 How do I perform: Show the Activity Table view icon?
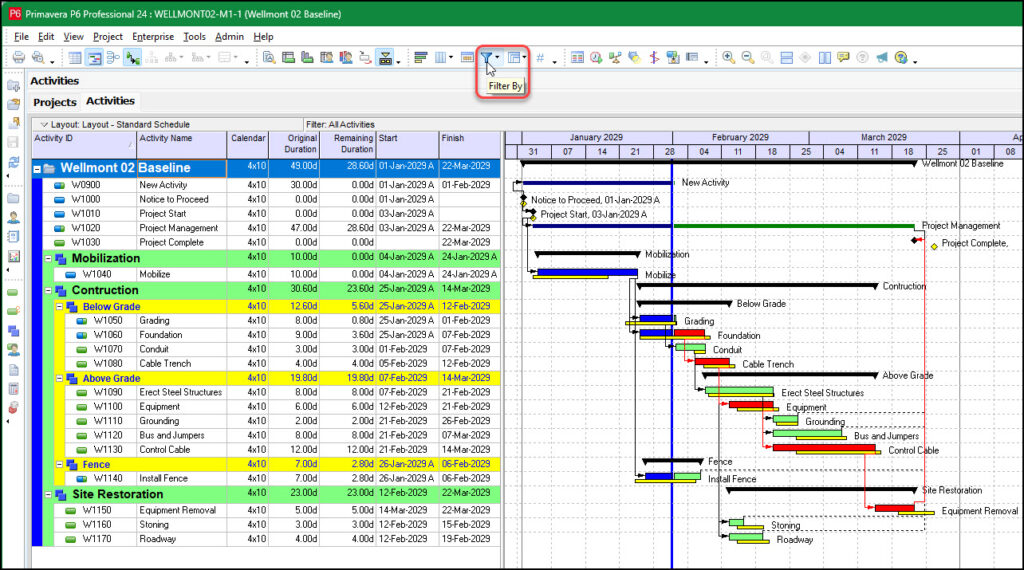click(x=75, y=58)
